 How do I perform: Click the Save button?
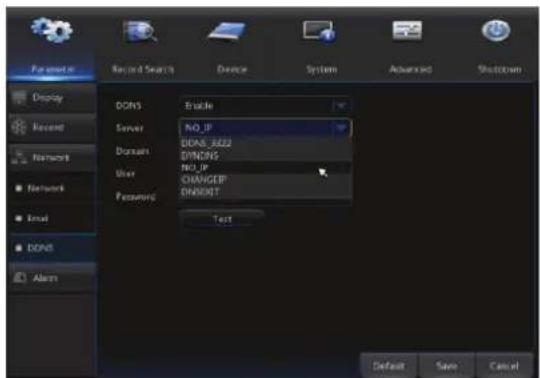[x=446, y=366]
